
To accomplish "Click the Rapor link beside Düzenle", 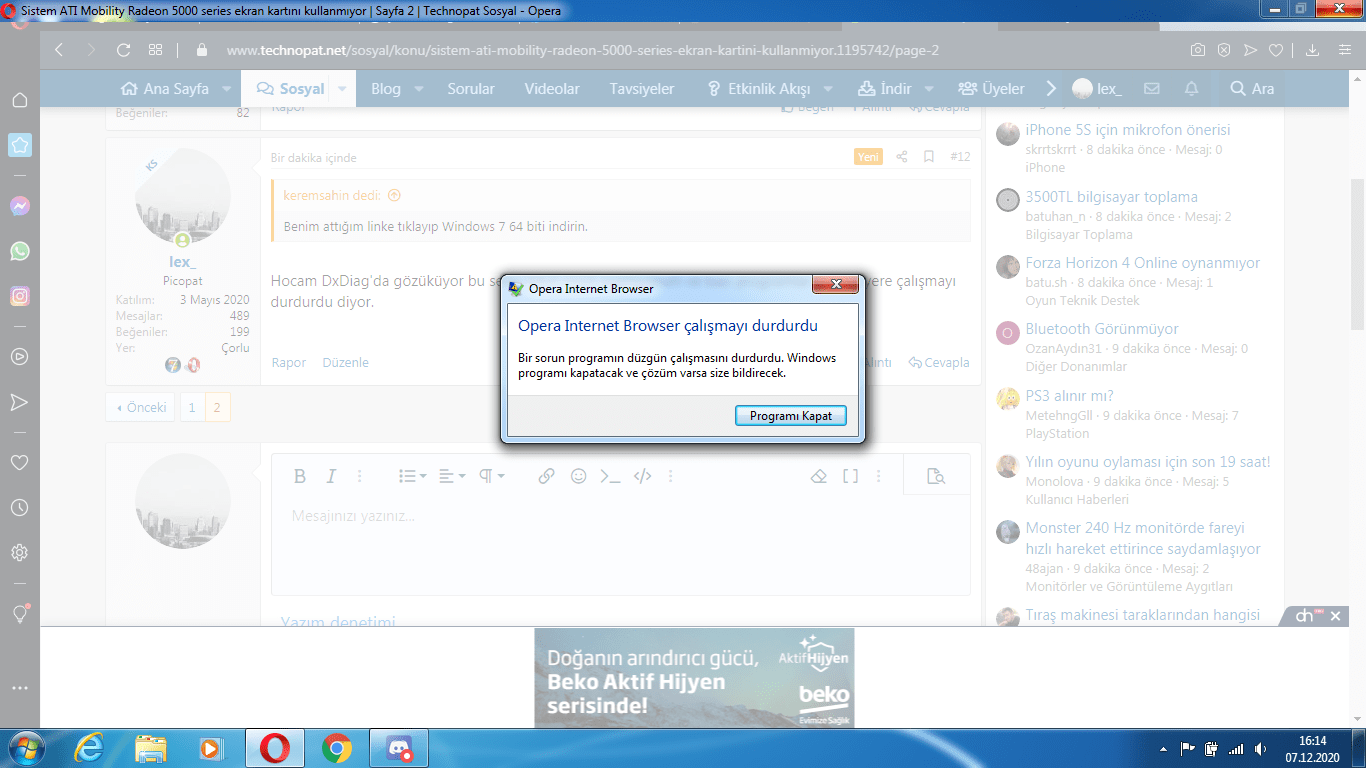I will [289, 362].
